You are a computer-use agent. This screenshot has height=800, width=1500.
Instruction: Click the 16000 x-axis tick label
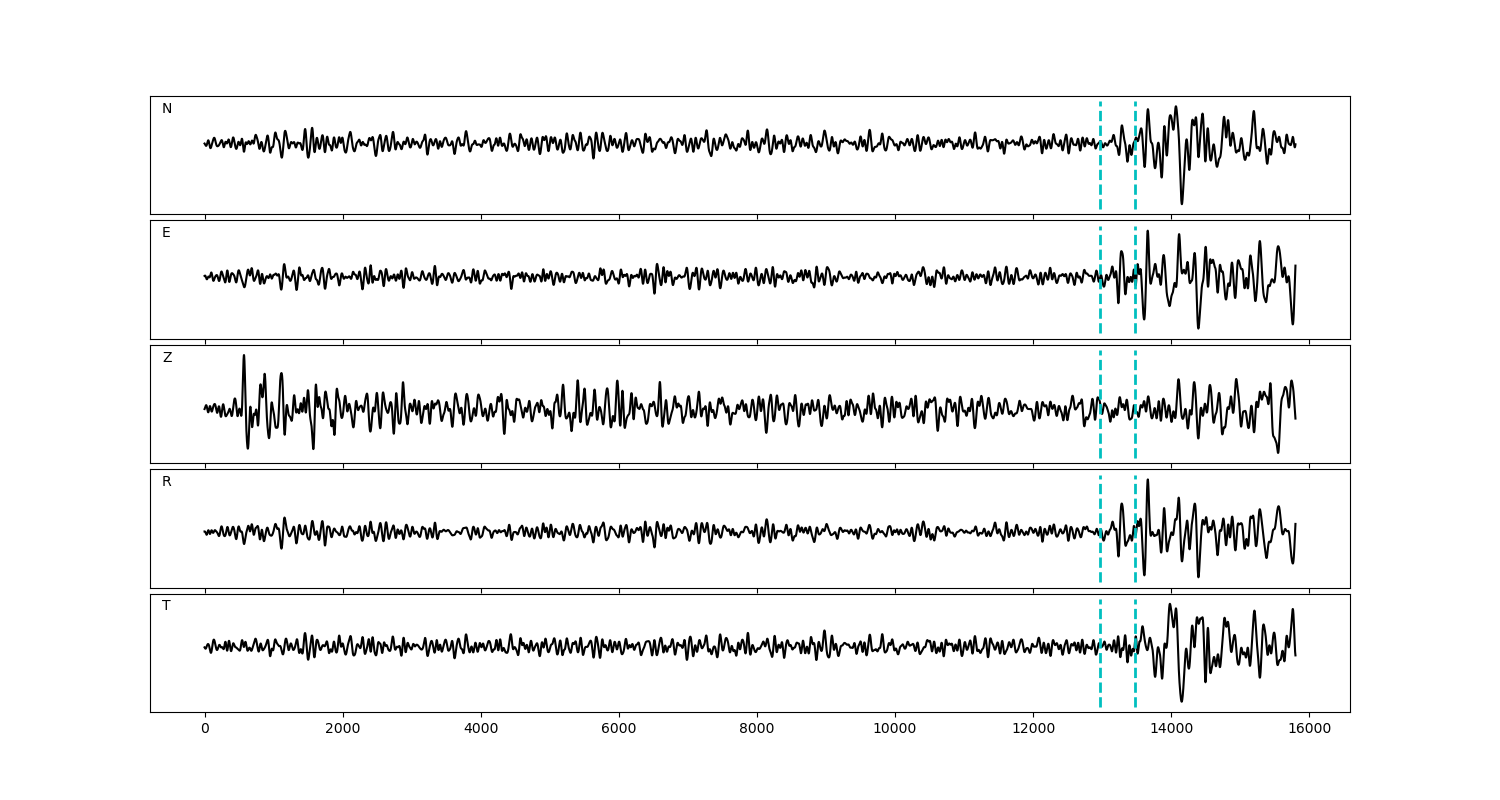coord(1309,730)
